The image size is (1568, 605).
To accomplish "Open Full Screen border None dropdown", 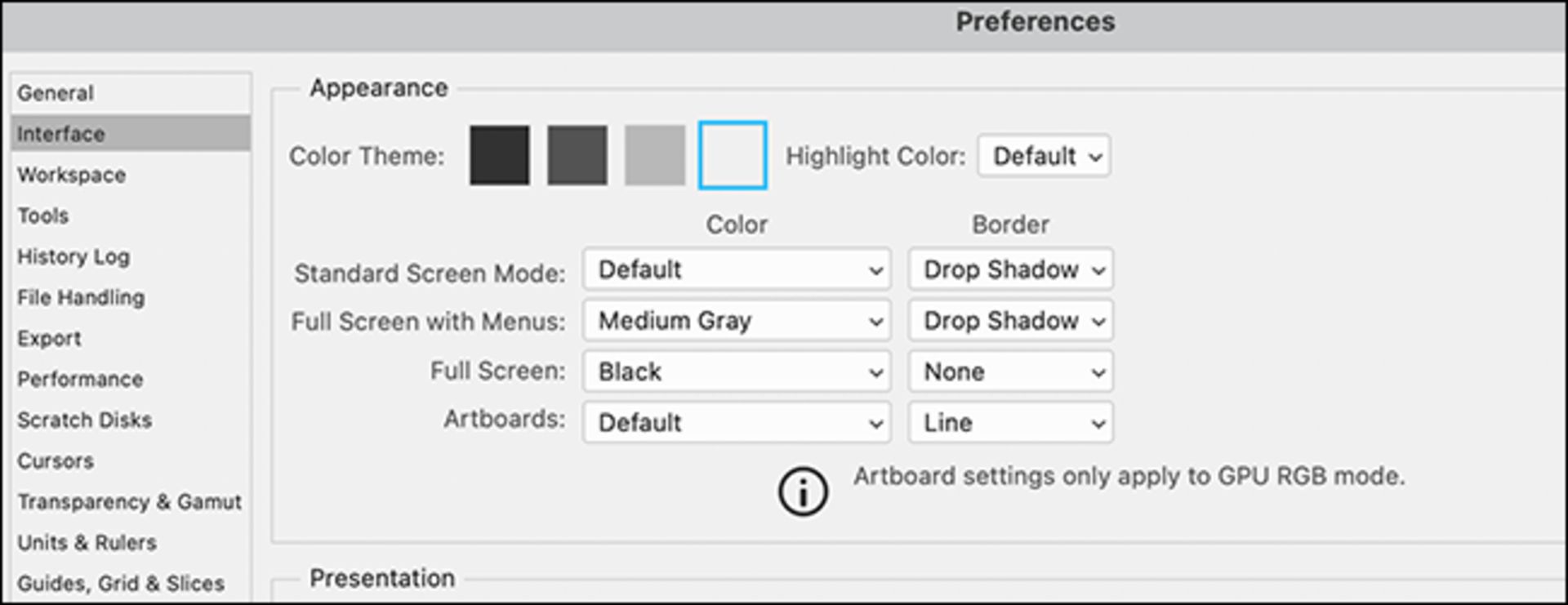I will (x=1010, y=372).
